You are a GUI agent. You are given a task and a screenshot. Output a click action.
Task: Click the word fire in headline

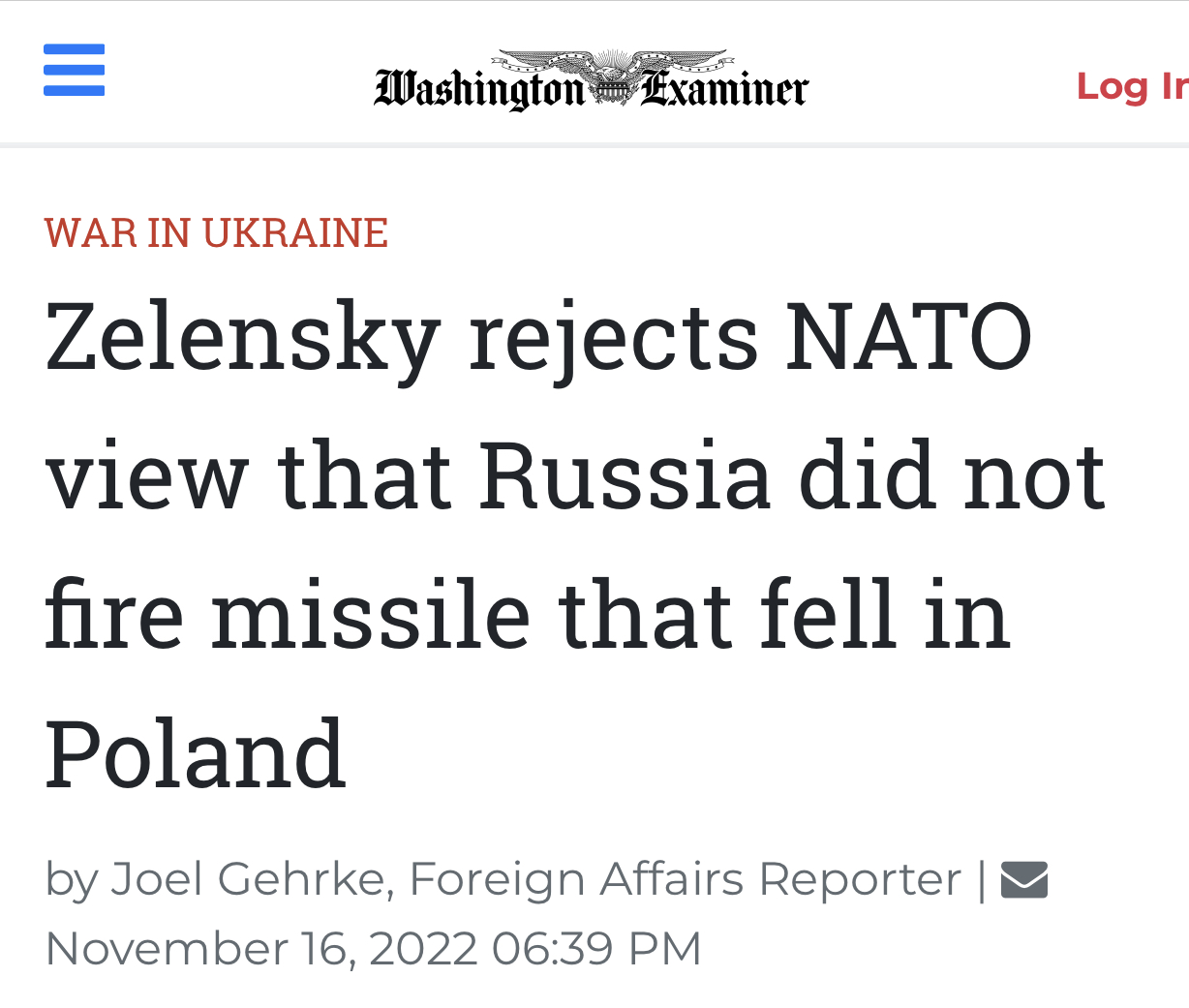pyautogui.click(x=113, y=614)
